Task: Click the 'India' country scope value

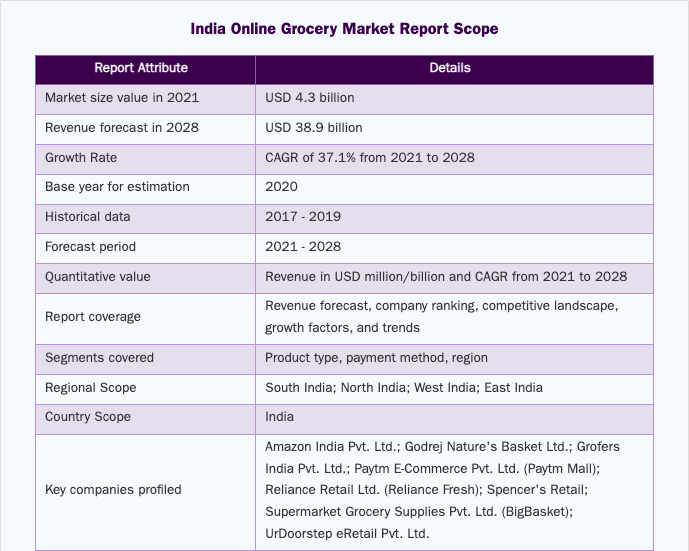Action: pos(279,417)
